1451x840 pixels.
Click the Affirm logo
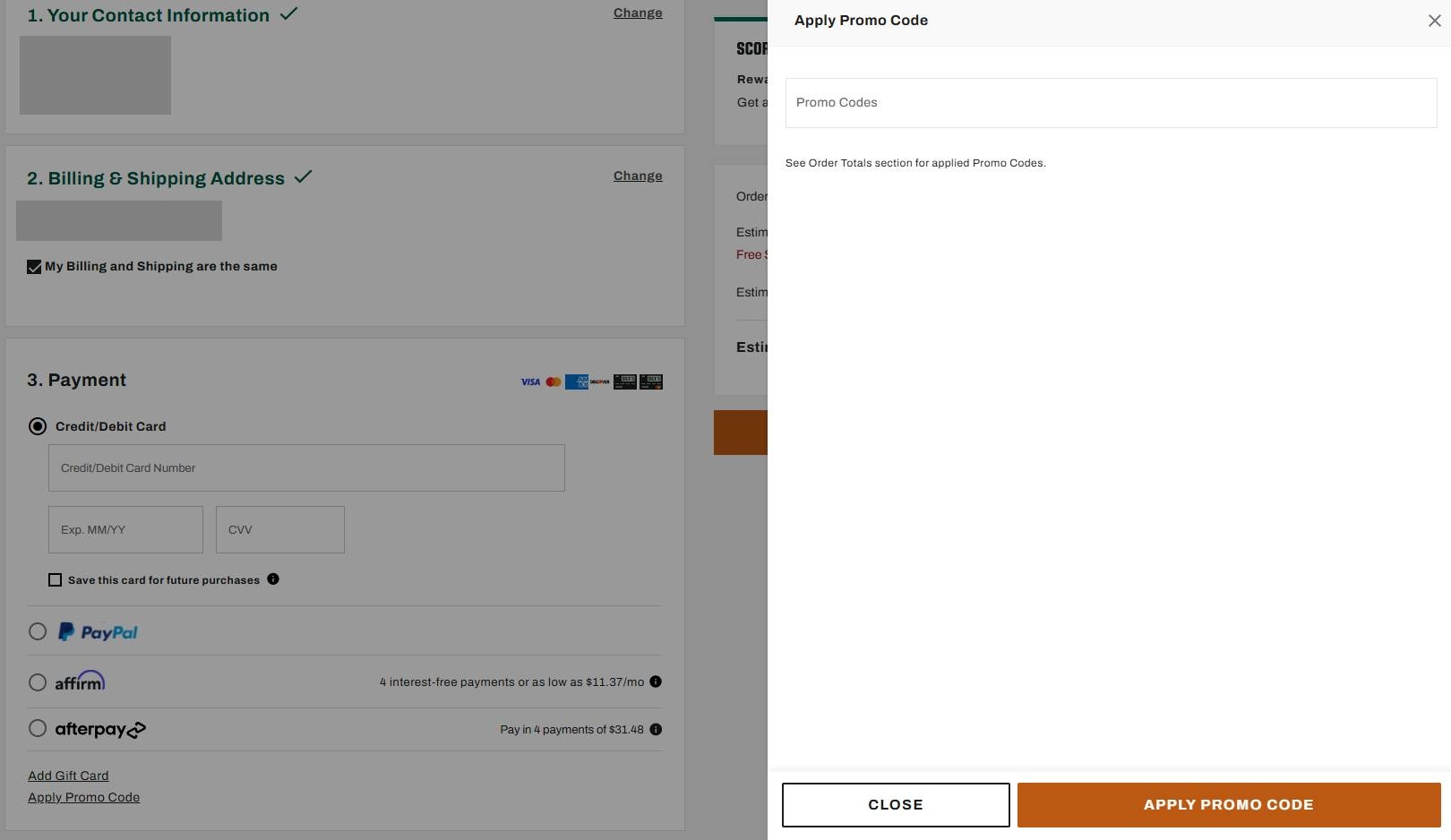80,681
